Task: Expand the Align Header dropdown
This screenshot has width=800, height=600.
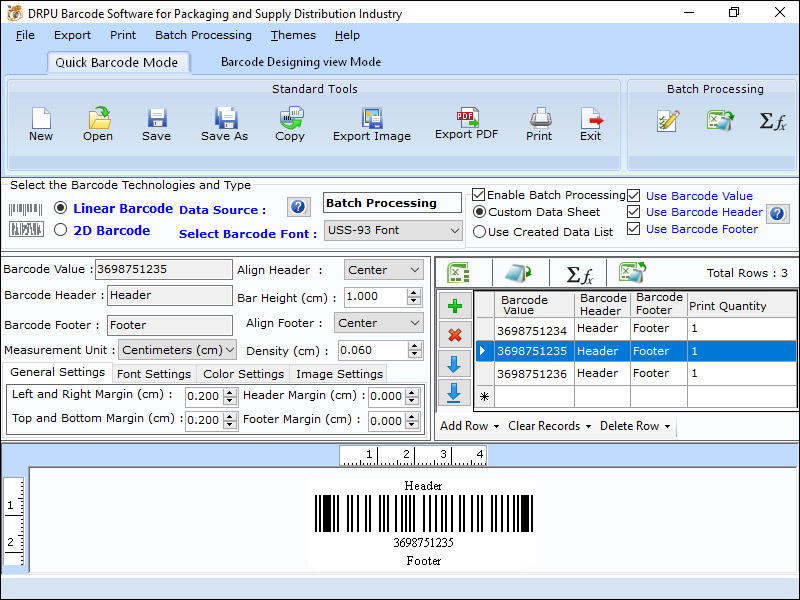Action: 384,270
